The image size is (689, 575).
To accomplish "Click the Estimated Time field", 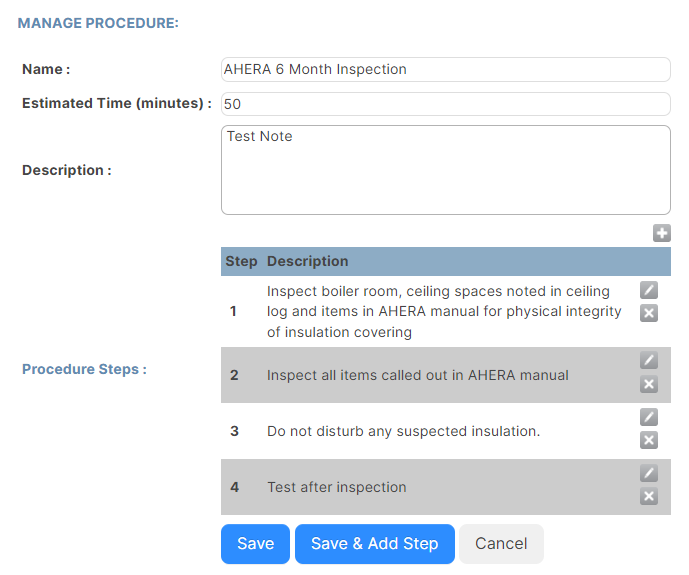I will (446, 104).
